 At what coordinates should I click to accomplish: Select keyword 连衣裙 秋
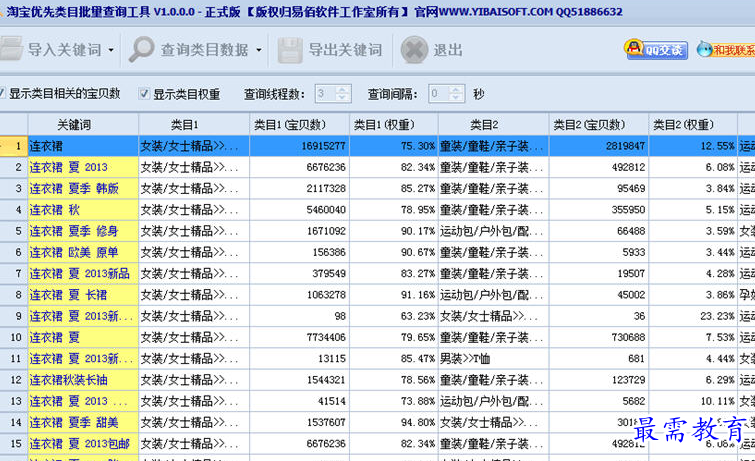(x=83, y=210)
